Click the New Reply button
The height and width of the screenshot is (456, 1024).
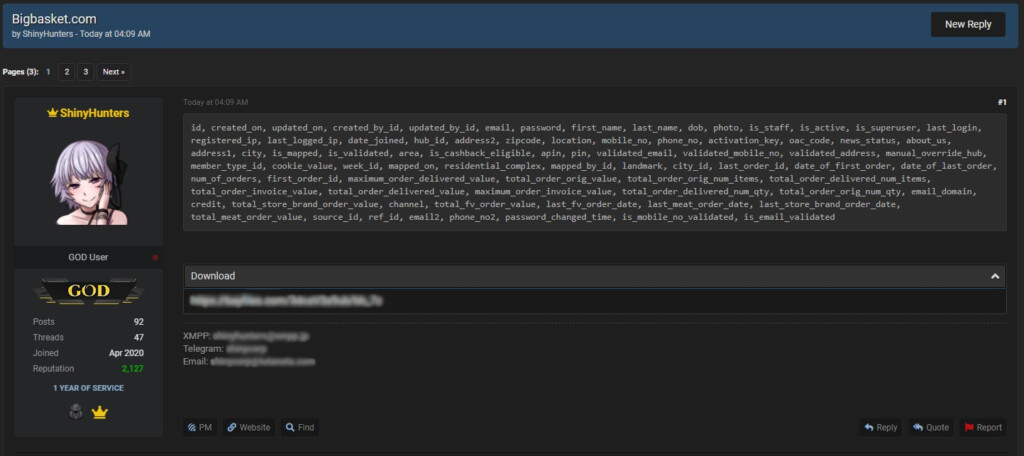pos(967,24)
